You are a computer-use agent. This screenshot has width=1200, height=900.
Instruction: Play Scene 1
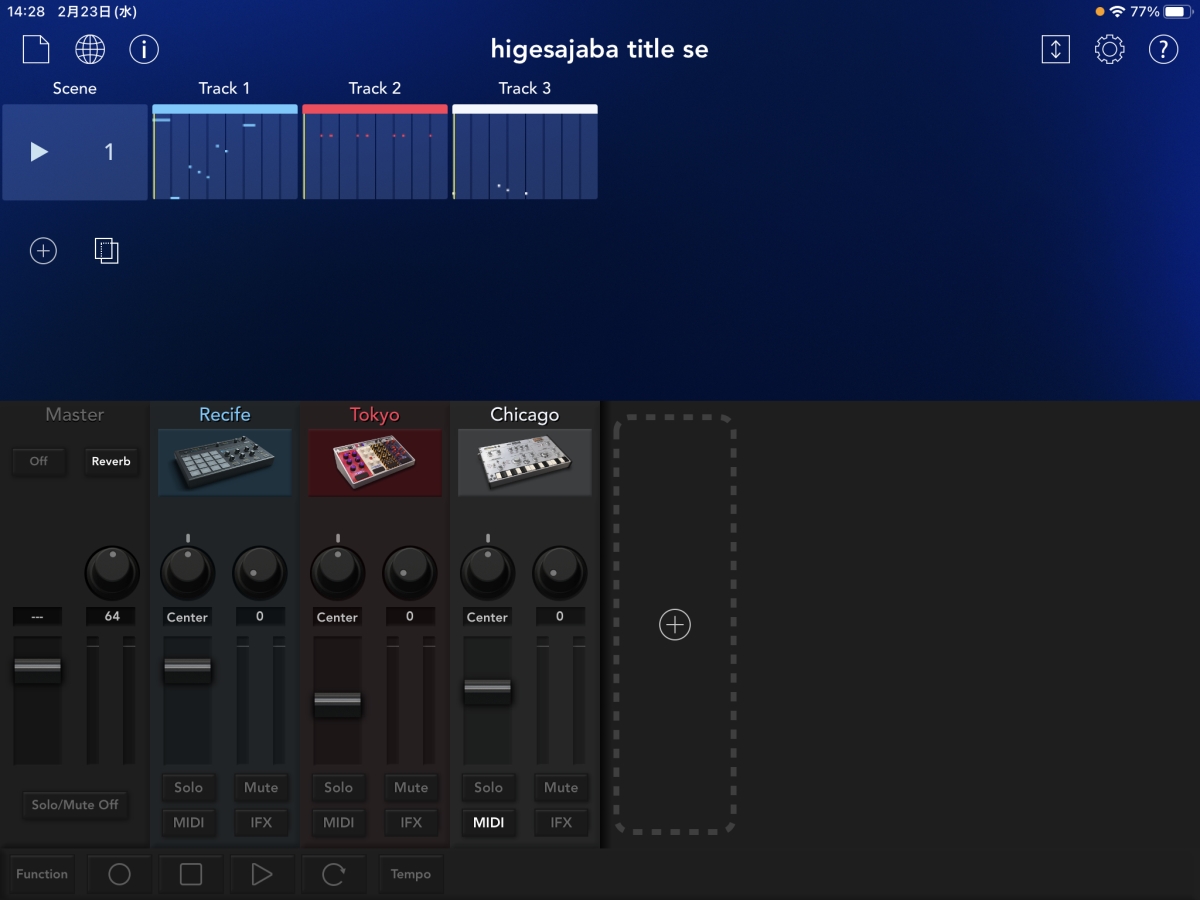pyautogui.click(x=39, y=152)
